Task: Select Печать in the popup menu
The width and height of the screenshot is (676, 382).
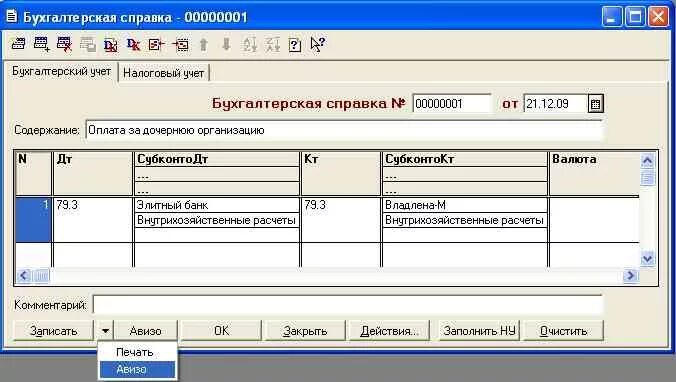Action: (138, 352)
